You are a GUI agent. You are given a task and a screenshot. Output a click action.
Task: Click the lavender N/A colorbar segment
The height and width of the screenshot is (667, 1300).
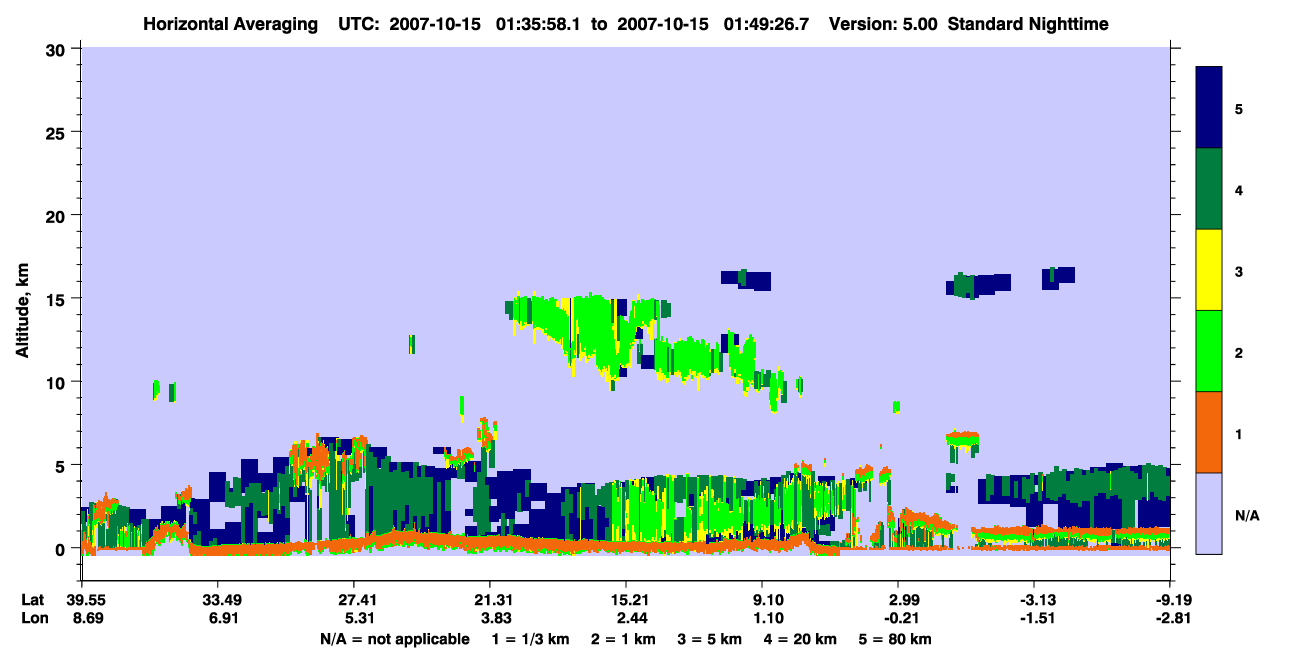(1209, 513)
